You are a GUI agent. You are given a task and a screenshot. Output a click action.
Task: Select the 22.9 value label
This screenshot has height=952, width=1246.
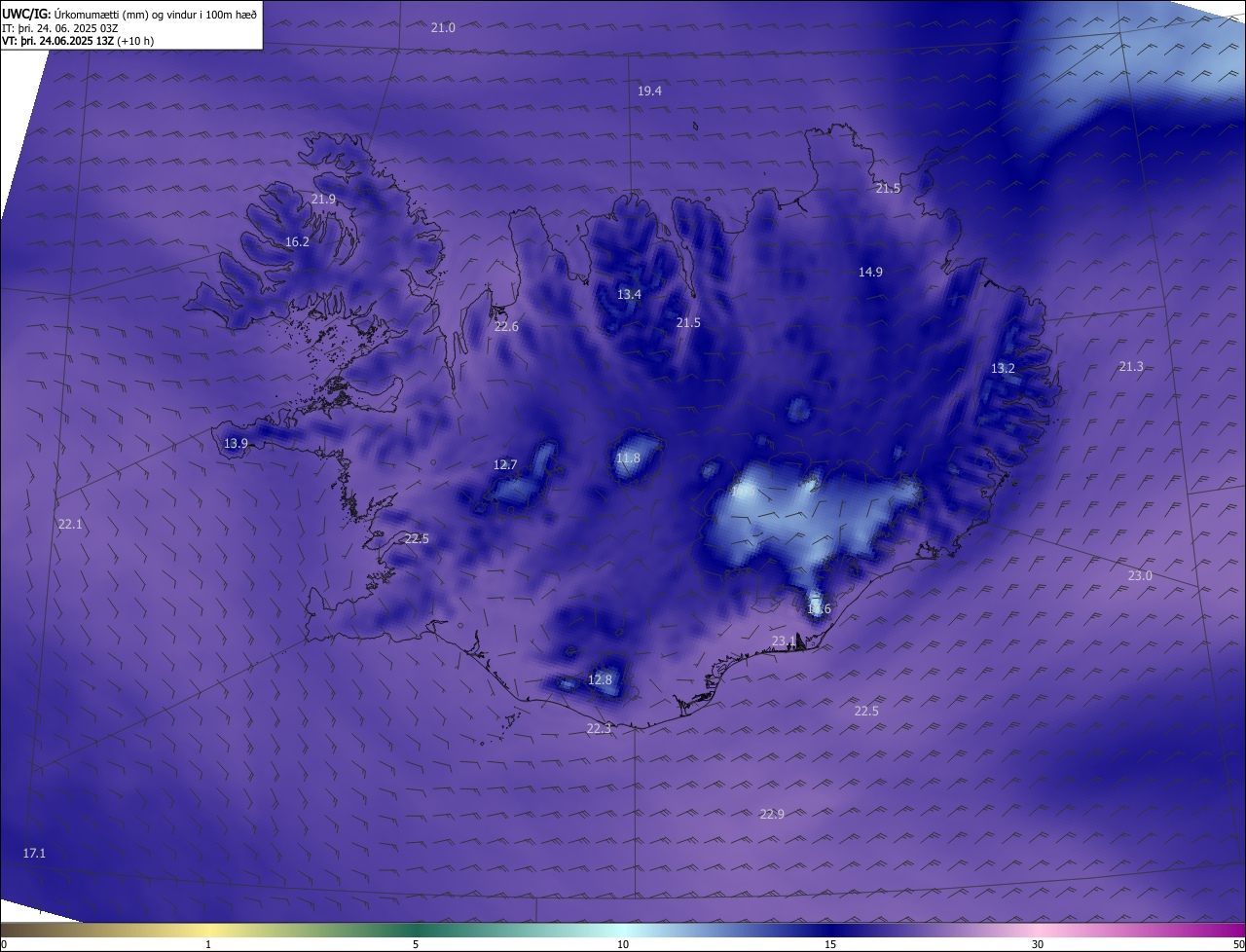pos(772,814)
